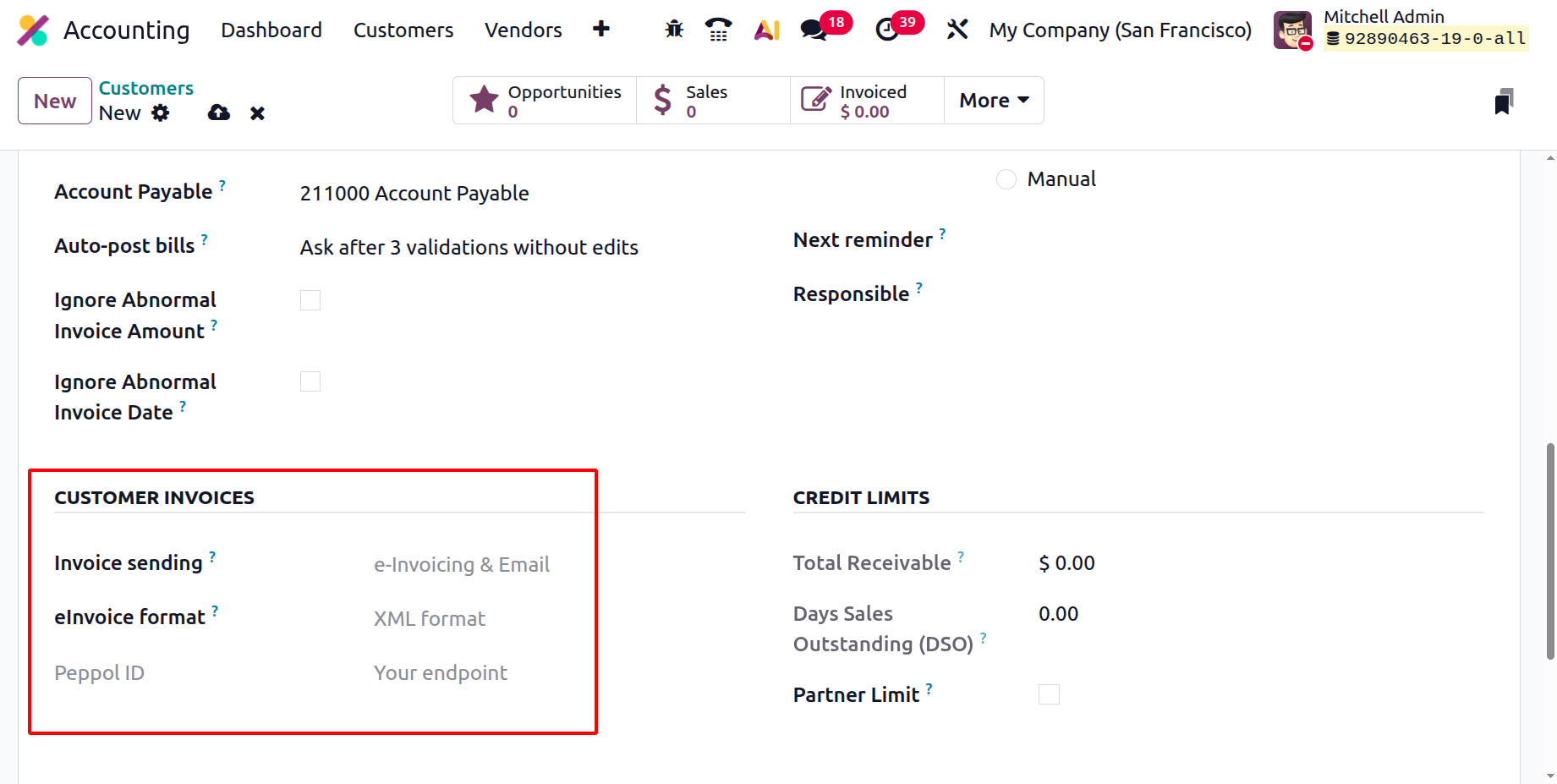This screenshot has width=1557, height=784.
Task: Check Ignore Abnormal Invoice Amount box
Action: [310, 300]
